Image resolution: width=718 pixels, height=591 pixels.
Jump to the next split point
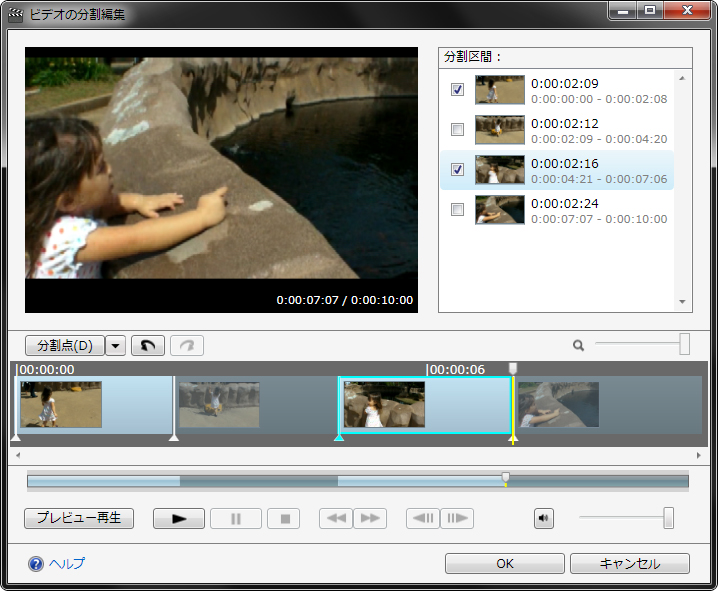370,519
